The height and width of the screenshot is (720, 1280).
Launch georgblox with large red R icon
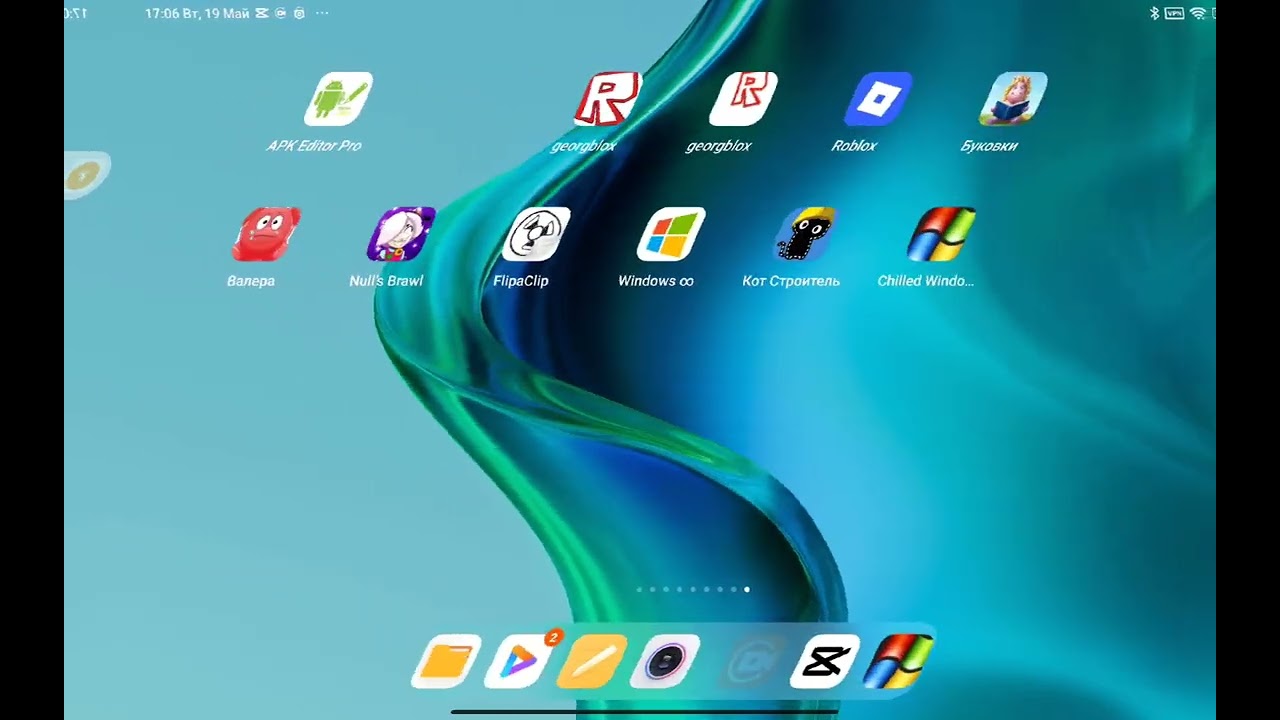(x=608, y=99)
